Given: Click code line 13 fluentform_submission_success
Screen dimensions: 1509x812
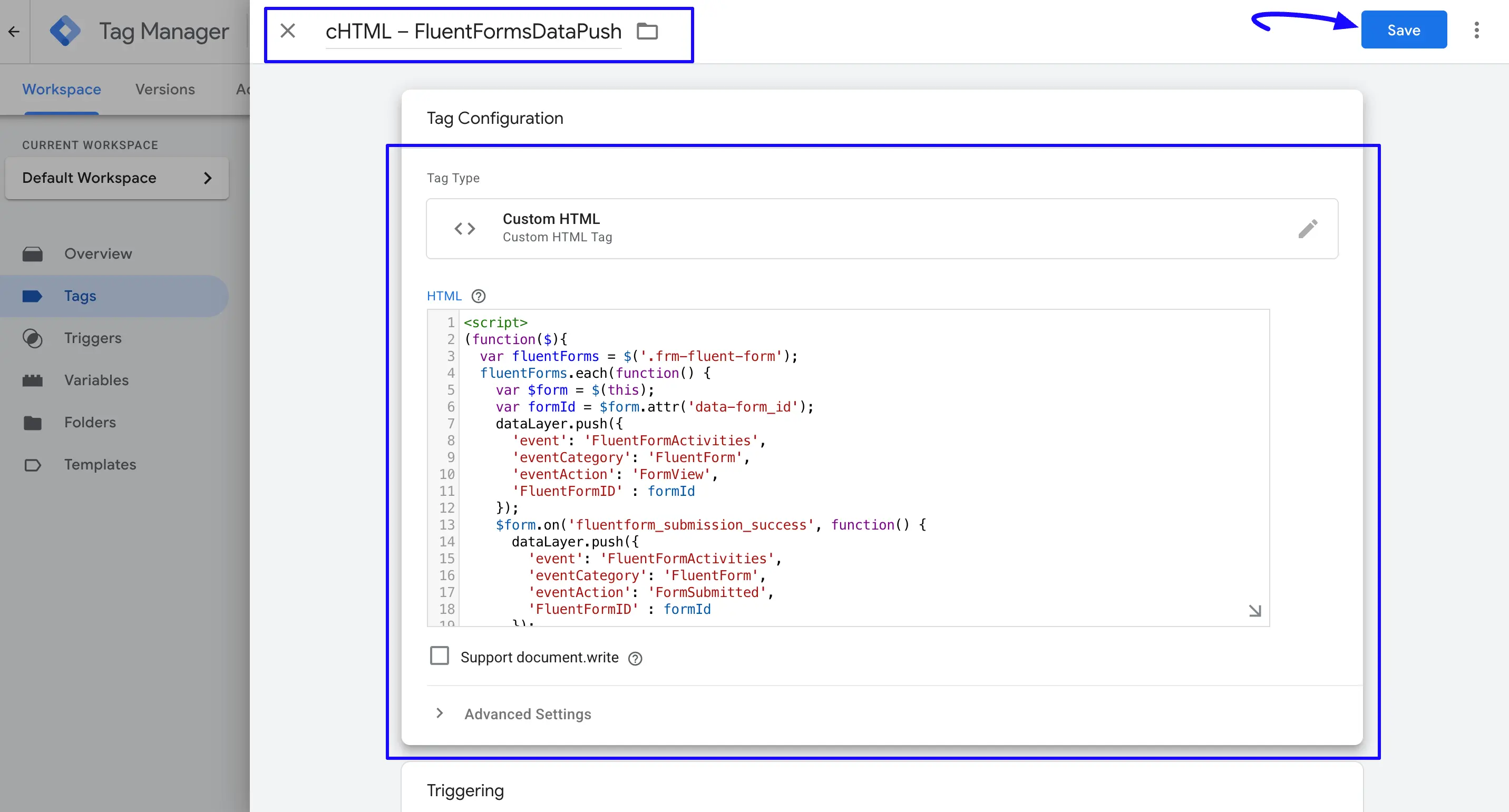Looking at the screenshot, I should 711,524.
